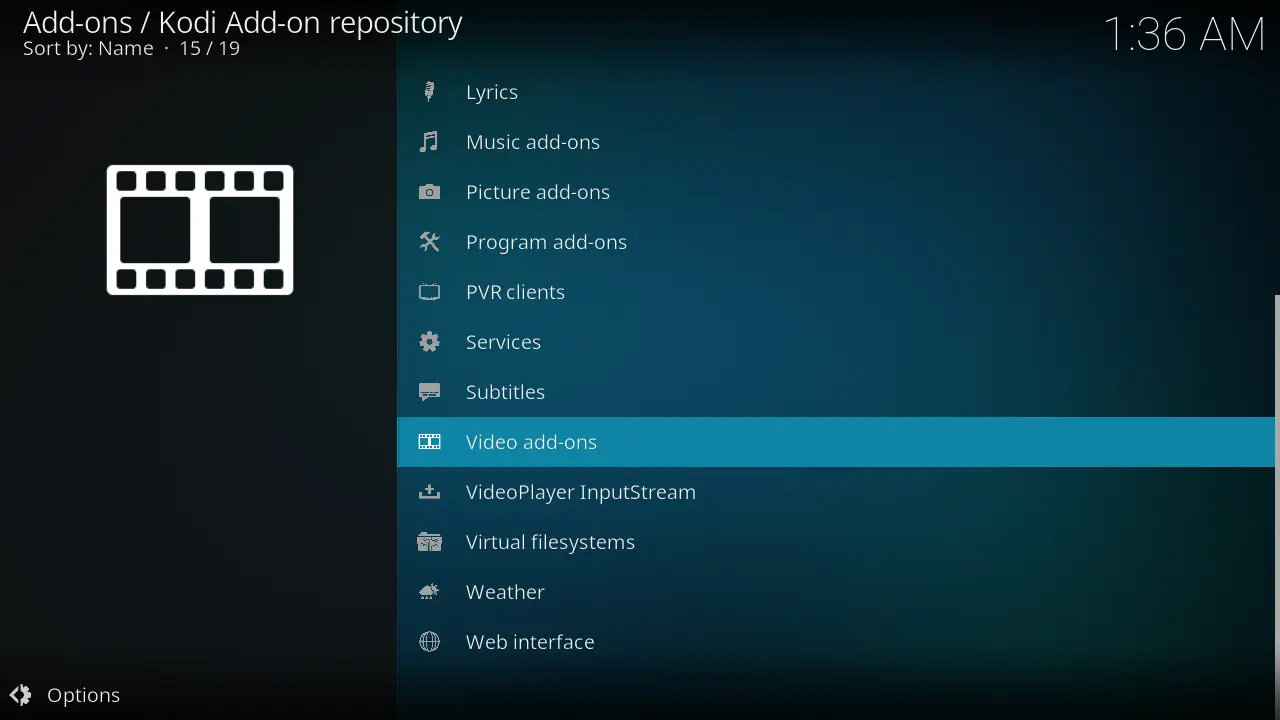Click the Services gear icon

[x=430, y=342]
